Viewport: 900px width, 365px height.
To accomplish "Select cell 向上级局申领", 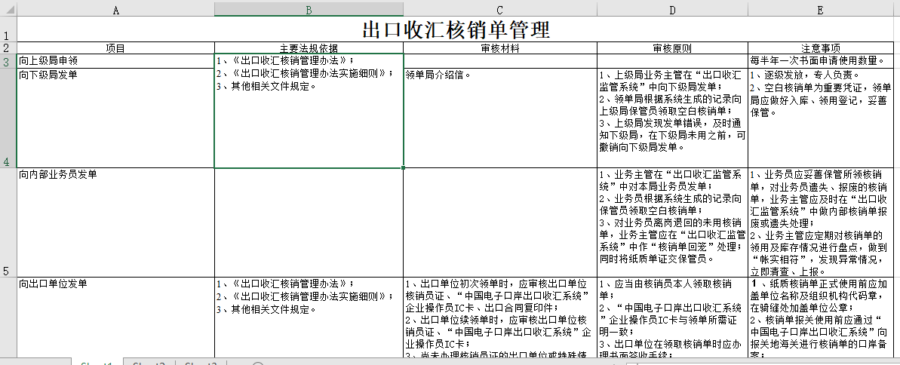I will (x=116, y=61).
